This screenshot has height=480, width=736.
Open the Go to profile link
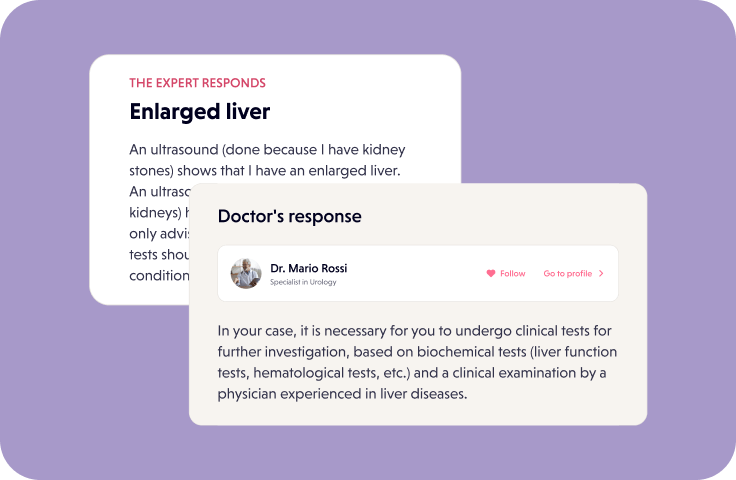click(x=568, y=273)
